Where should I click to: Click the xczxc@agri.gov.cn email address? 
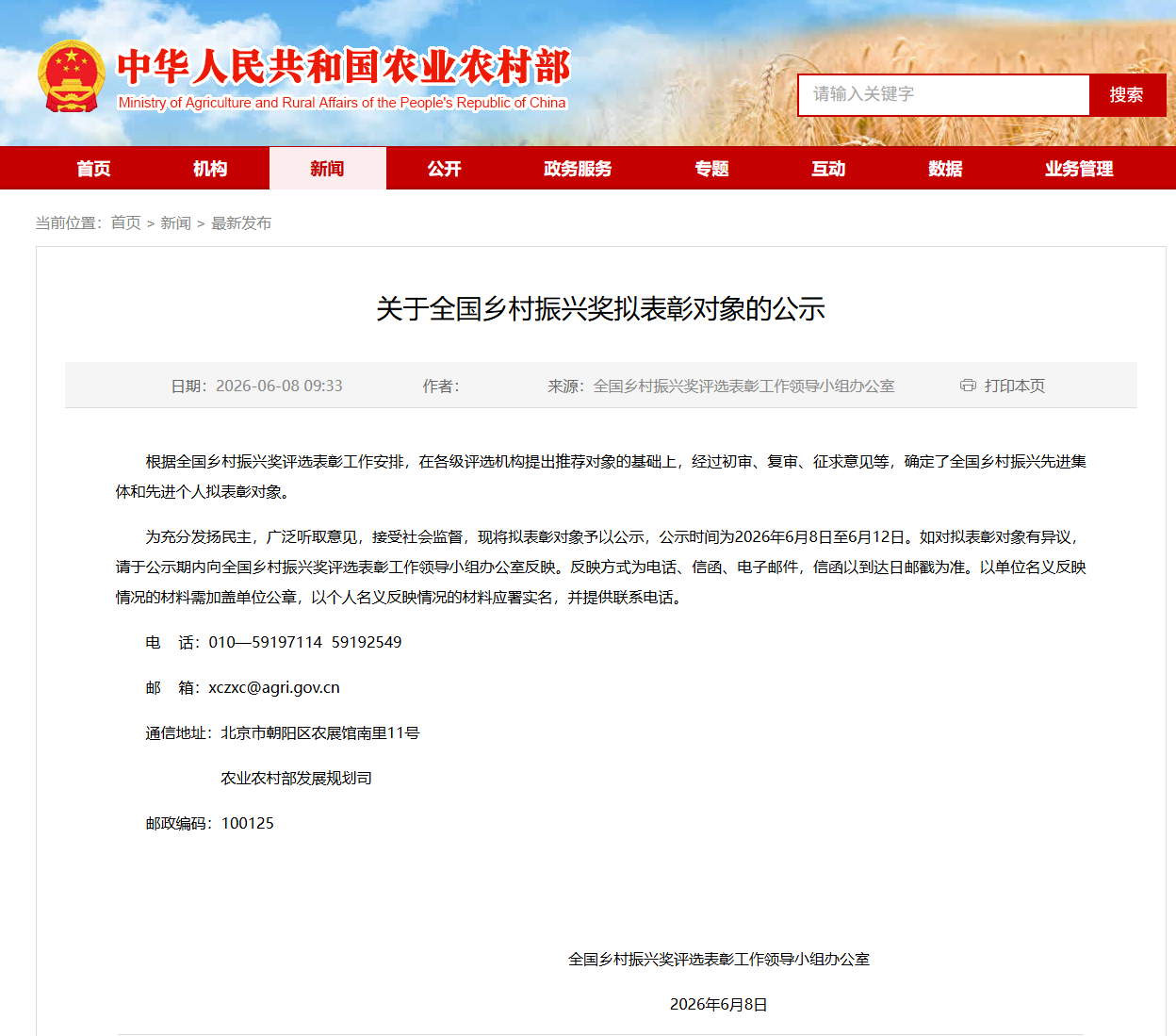point(274,687)
